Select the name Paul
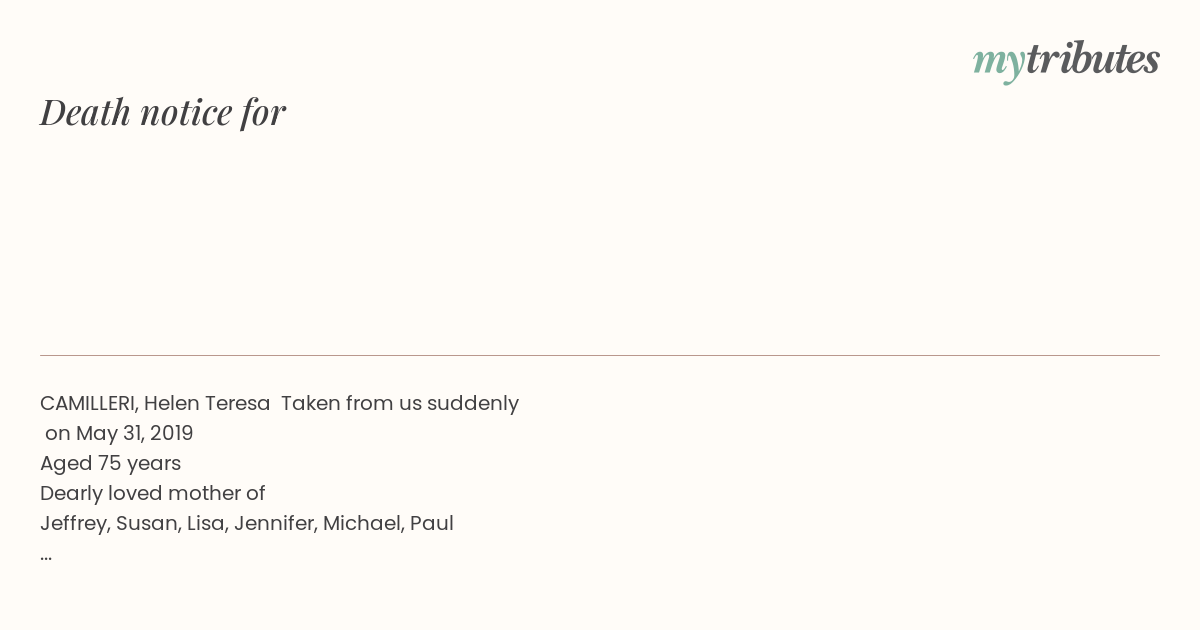 coord(432,524)
